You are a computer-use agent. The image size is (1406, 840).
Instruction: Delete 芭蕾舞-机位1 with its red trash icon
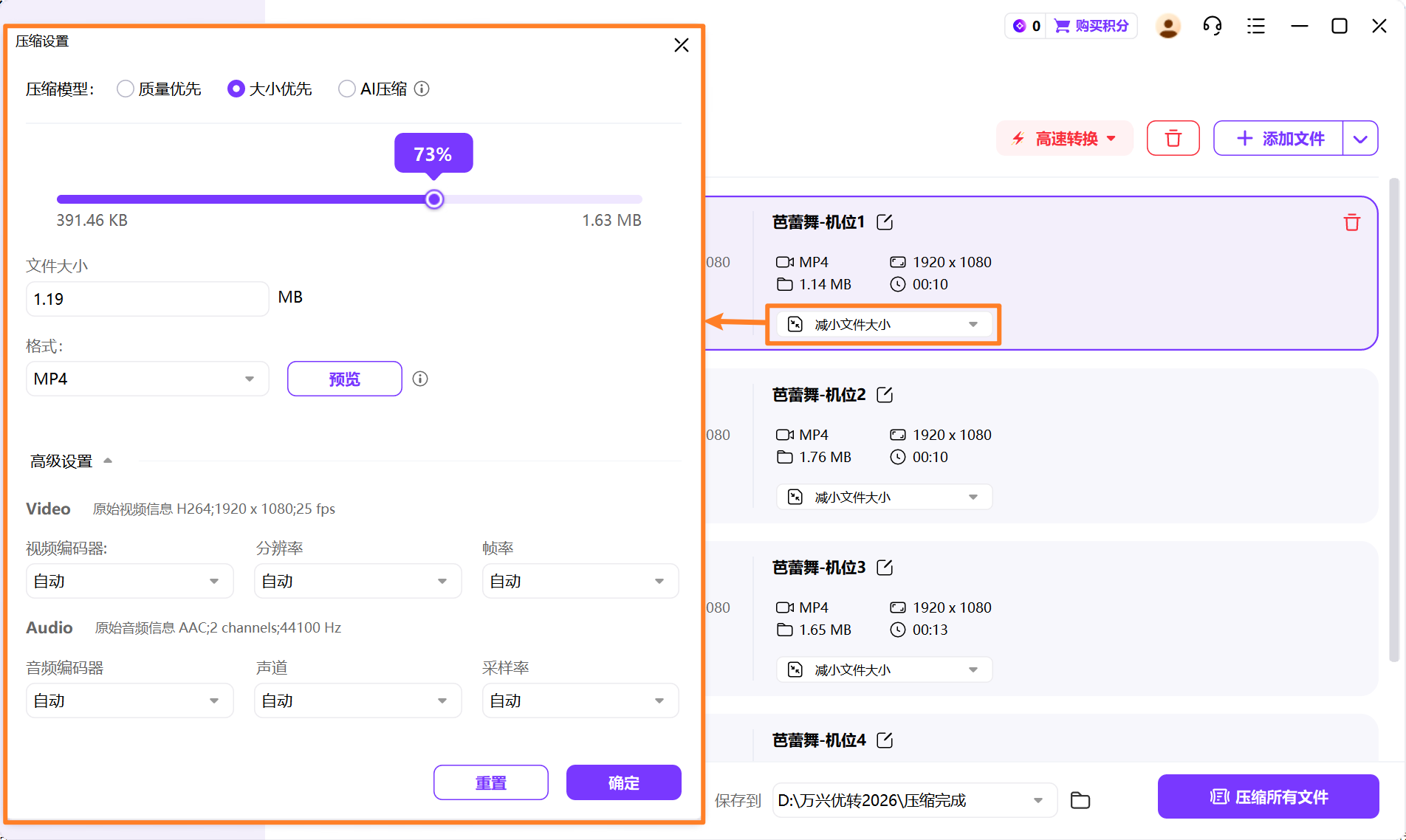click(1351, 222)
